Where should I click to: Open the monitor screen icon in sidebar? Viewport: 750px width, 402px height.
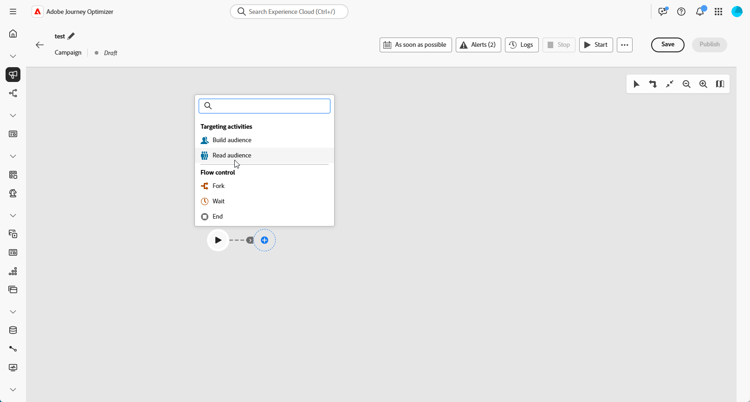(x=13, y=368)
